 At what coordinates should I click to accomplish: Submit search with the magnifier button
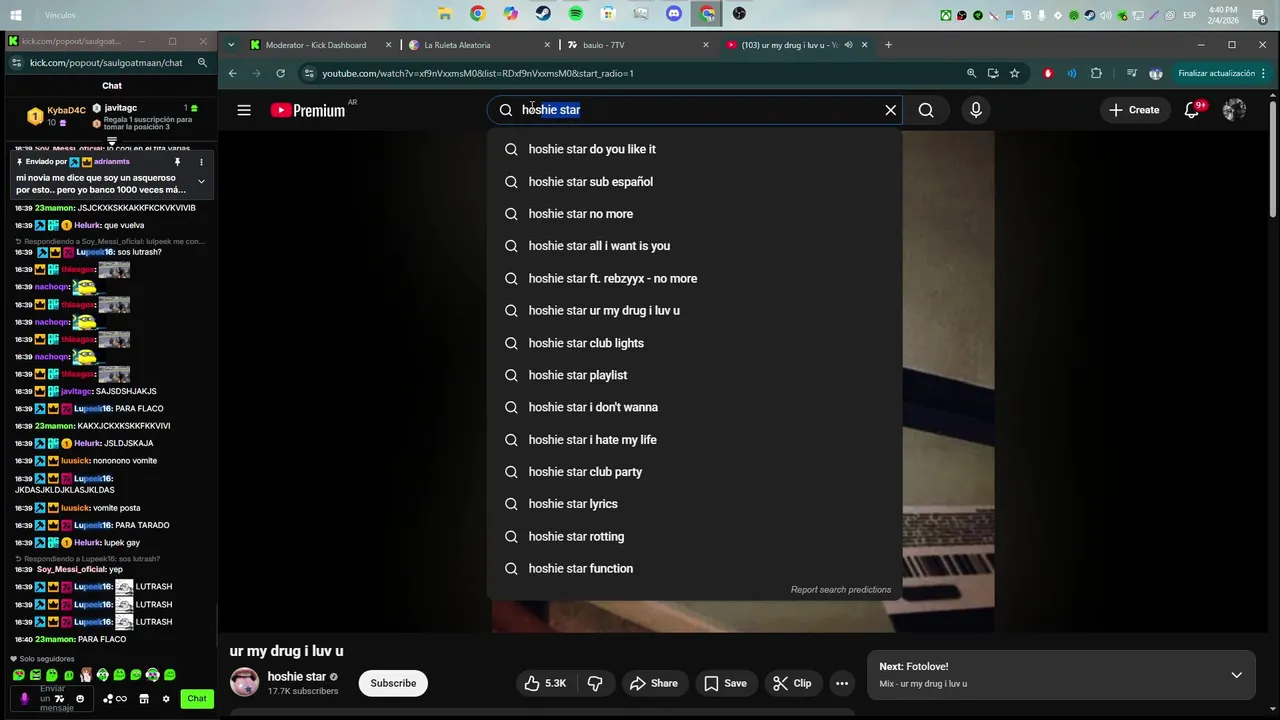[x=926, y=110]
